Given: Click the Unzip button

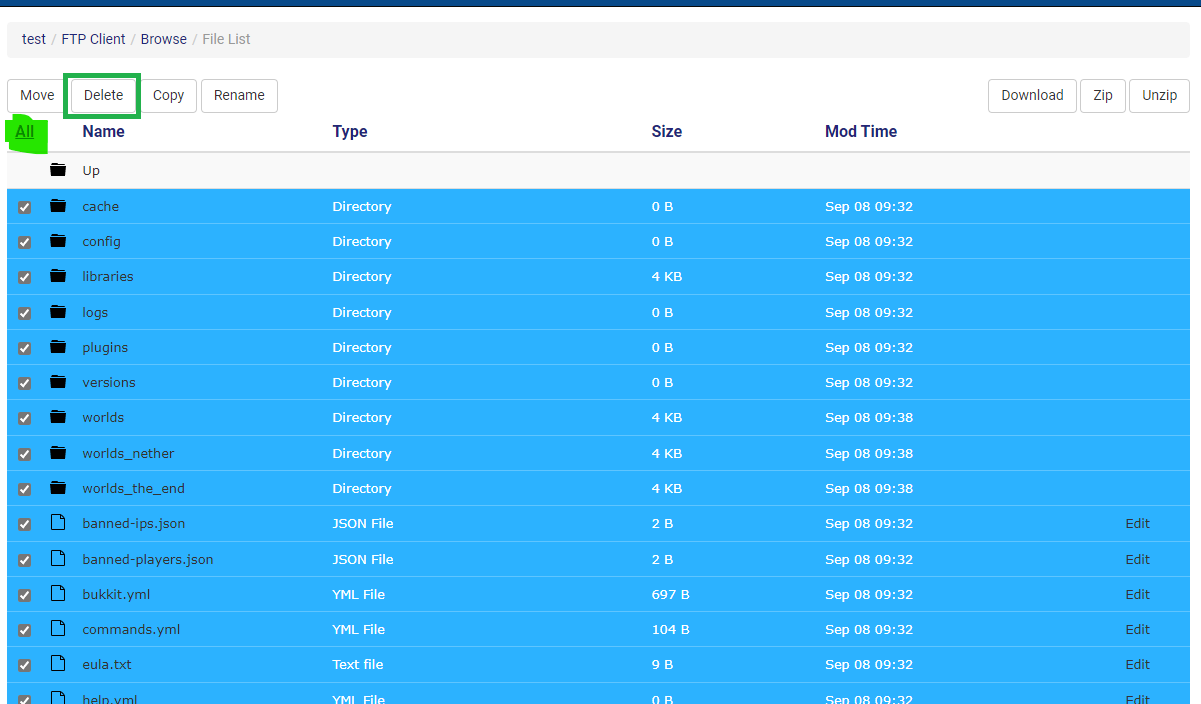Looking at the screenshot, I should [x=1159, y=96].
